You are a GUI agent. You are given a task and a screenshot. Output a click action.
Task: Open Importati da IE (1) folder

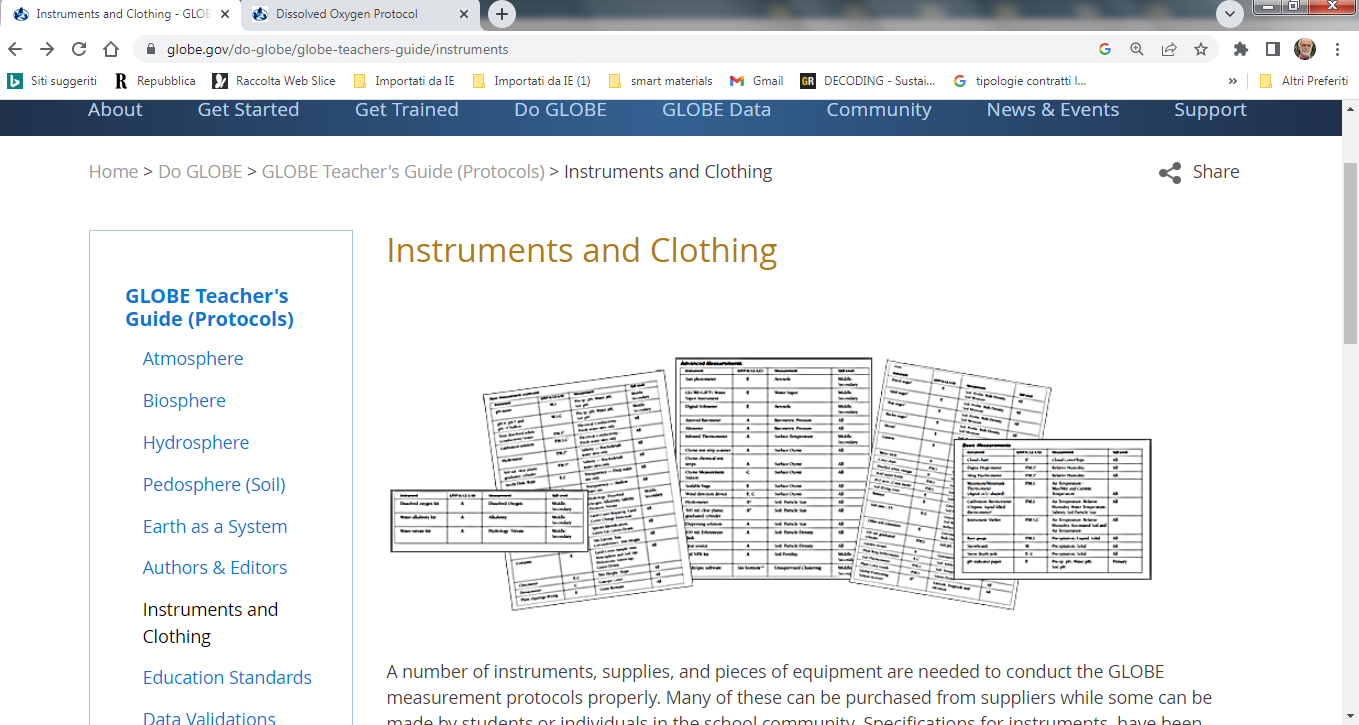[x=531, y=81]
